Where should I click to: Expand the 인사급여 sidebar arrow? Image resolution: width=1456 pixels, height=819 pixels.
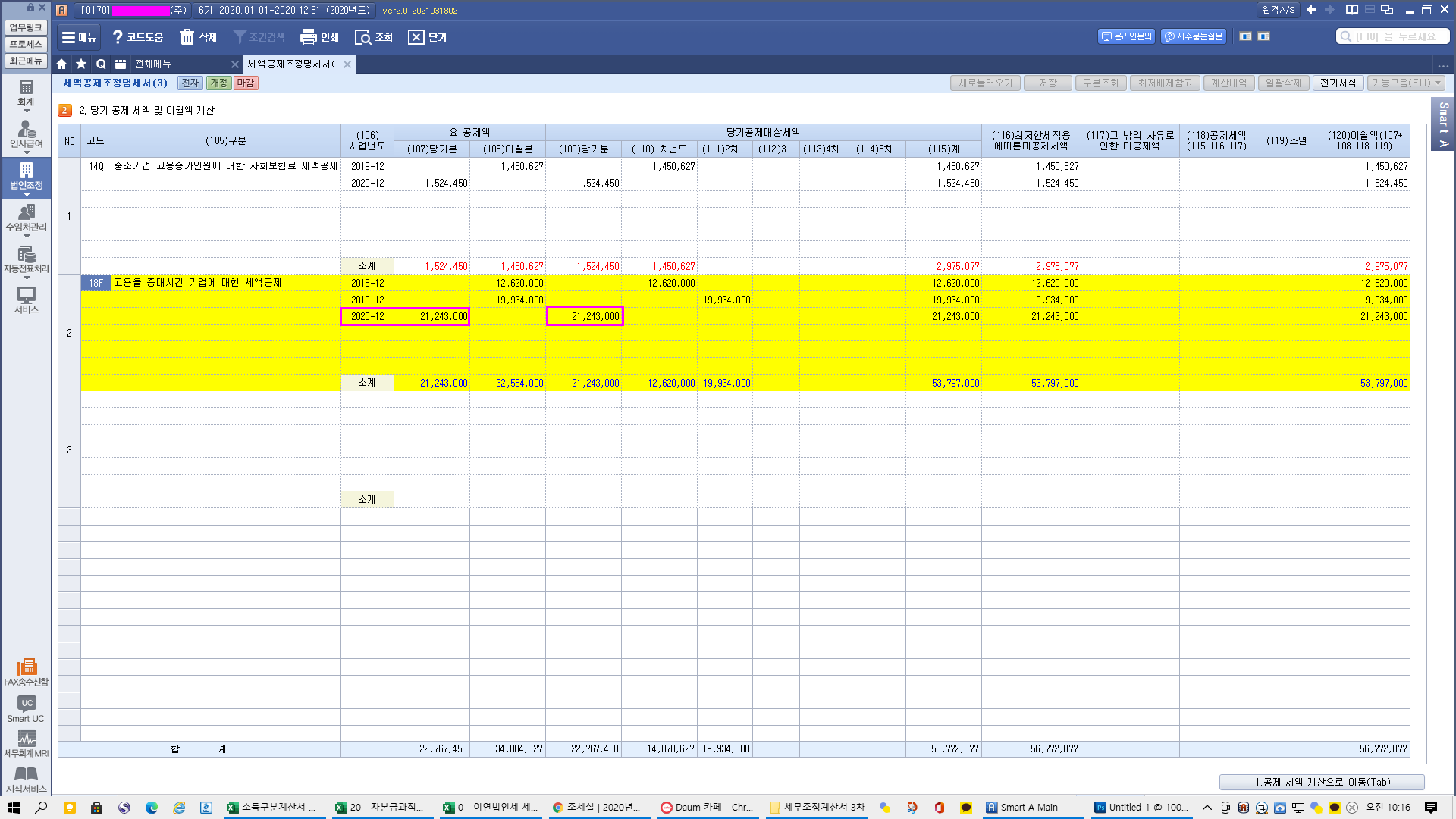(27, 152)
